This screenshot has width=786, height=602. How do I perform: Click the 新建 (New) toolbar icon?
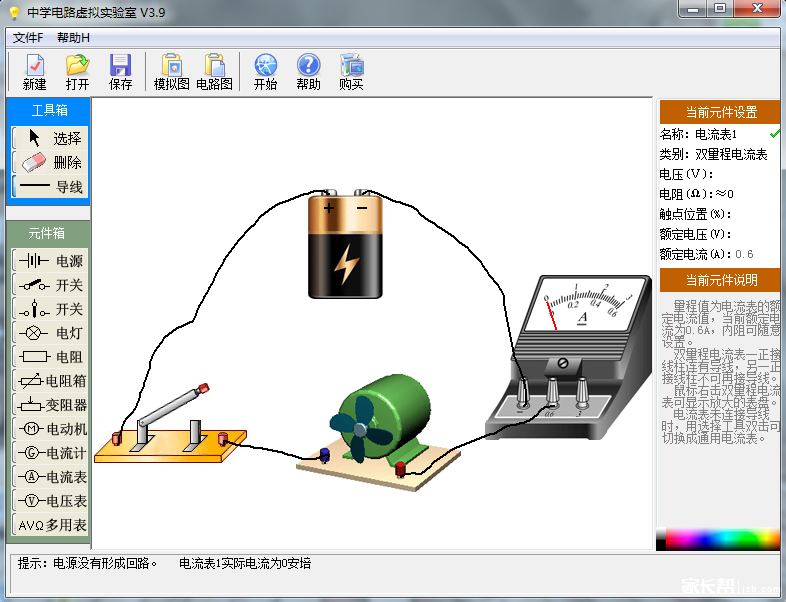coord(34,72)
